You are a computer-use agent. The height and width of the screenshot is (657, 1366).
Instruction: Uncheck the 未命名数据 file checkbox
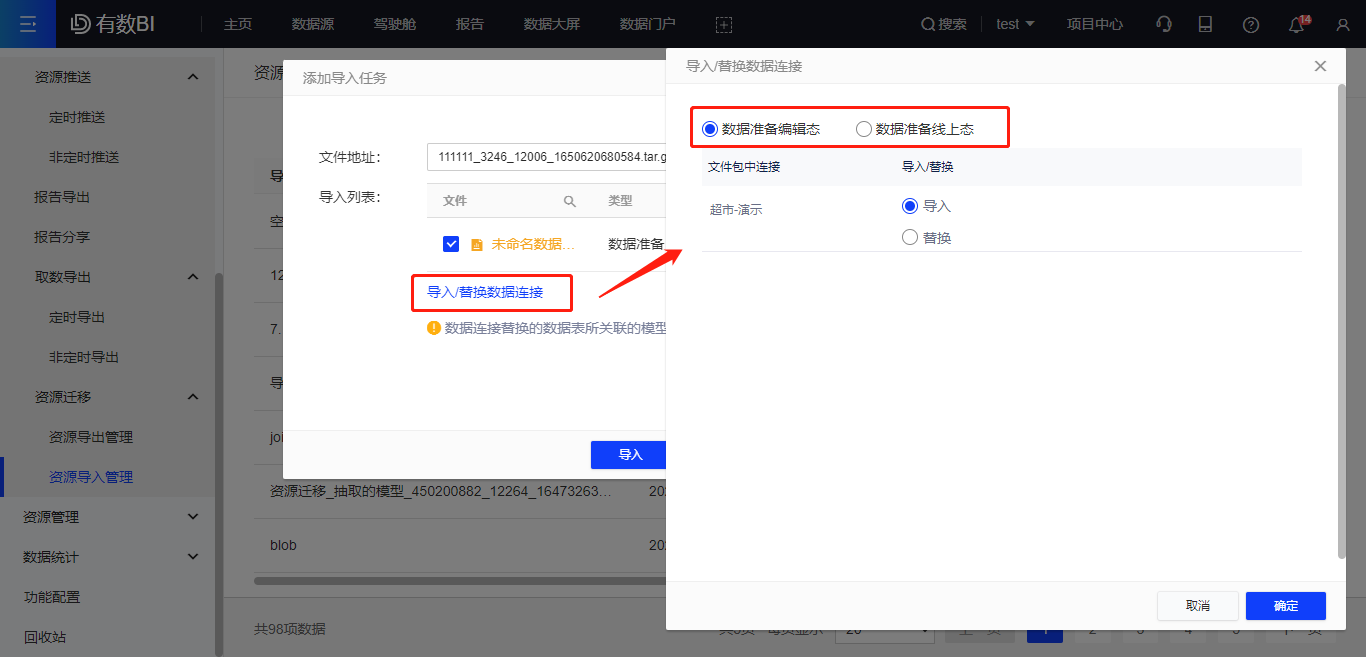[451, 243]
